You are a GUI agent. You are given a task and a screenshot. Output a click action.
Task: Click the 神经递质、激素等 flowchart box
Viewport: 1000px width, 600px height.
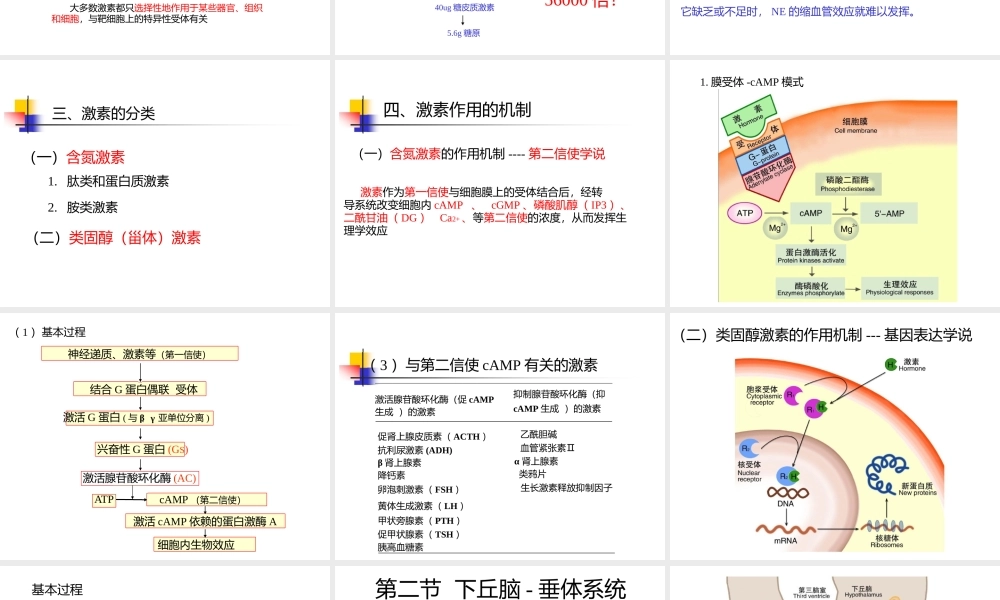click(139, 354)
